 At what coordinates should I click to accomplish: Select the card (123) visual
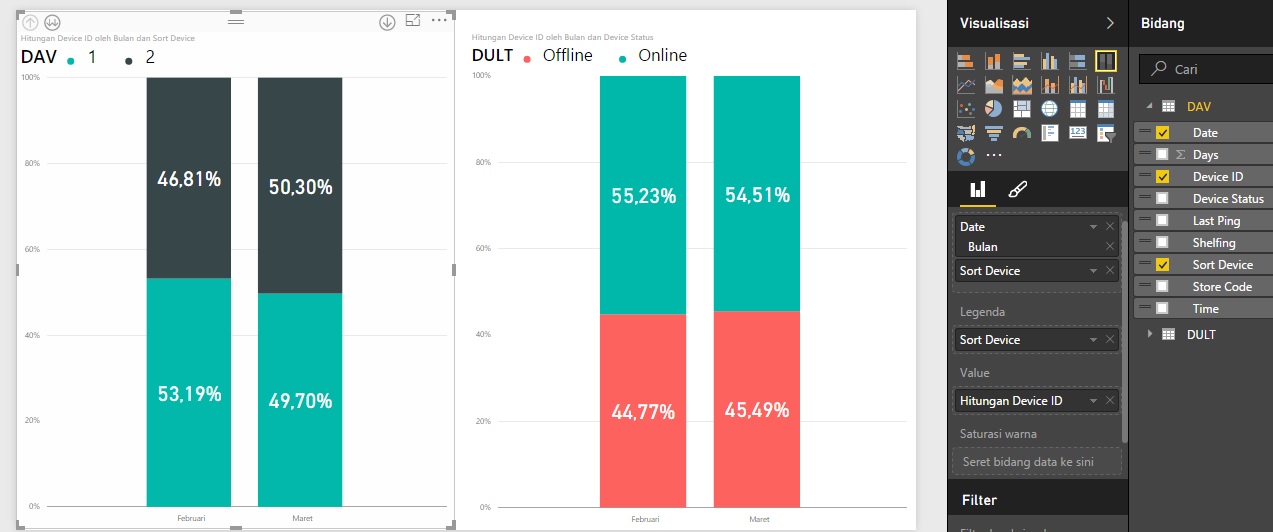click(1078, 132)
